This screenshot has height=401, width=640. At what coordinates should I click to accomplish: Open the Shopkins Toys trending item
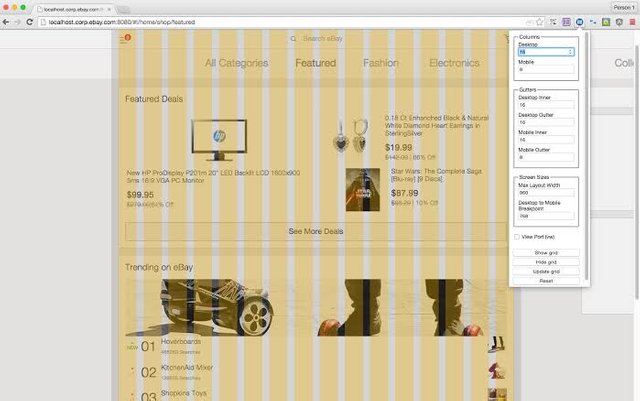[184, 393]
